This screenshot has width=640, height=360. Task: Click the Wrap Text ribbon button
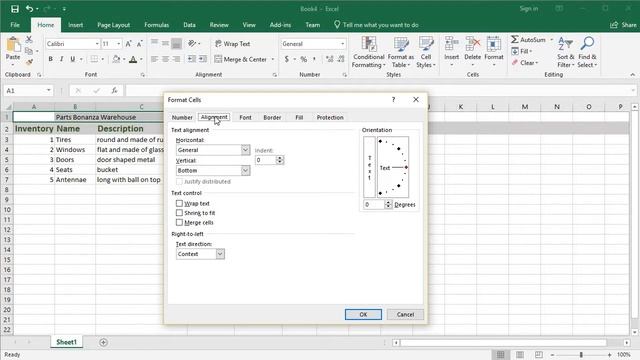click(x=233, y=44)
